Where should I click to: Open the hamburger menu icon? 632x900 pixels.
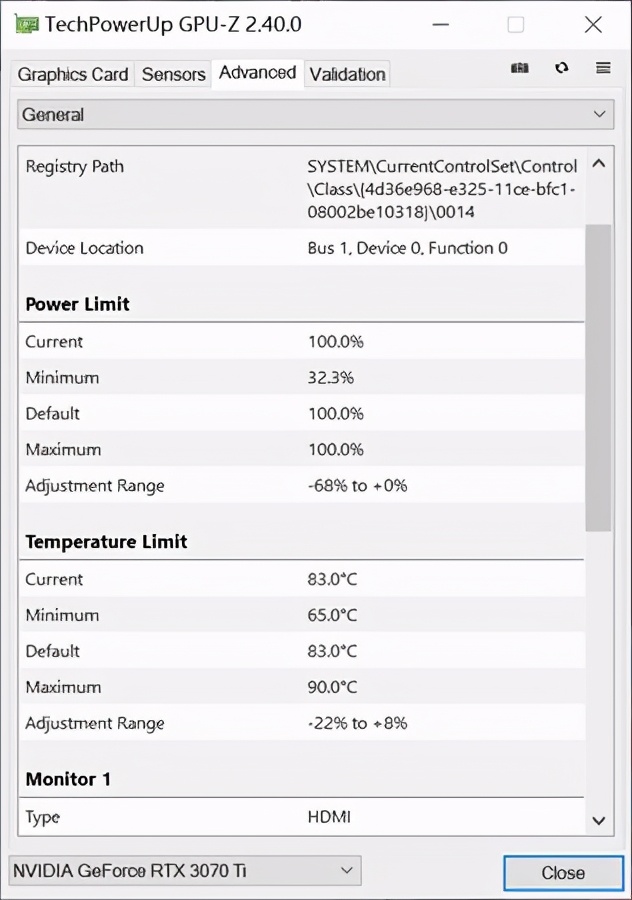603,68
